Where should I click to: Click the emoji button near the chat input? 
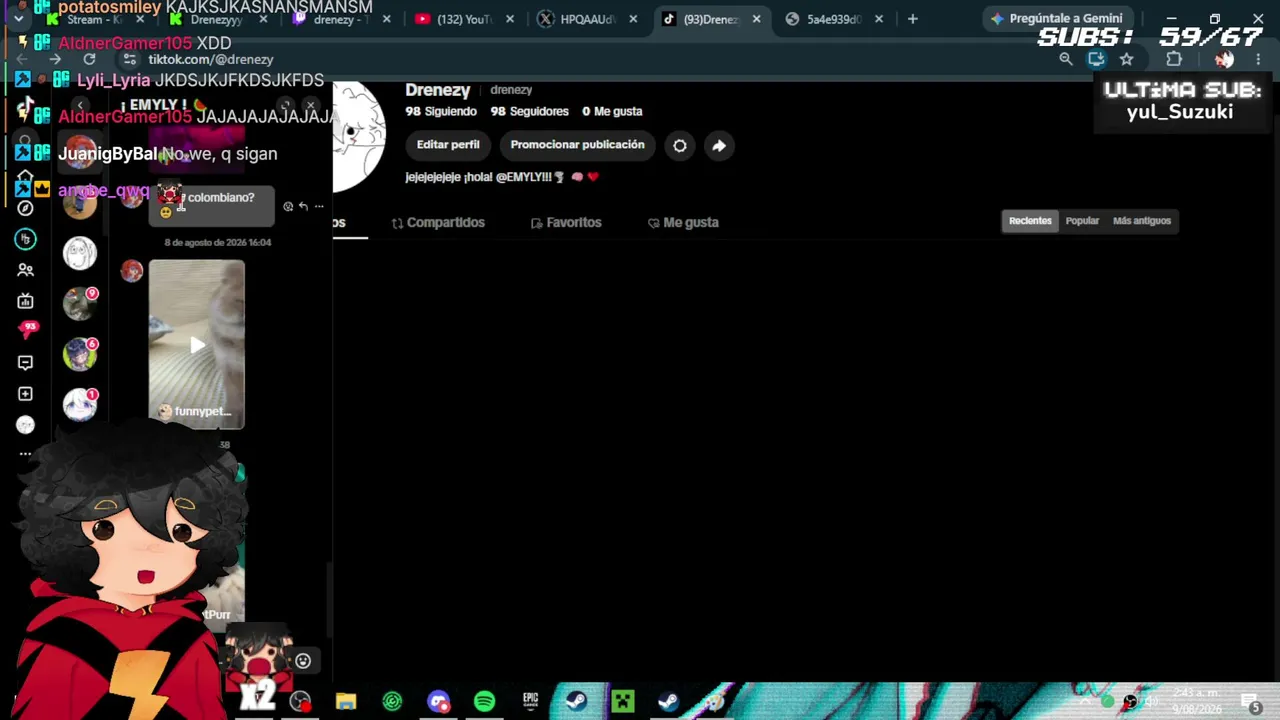coord(303,661)
